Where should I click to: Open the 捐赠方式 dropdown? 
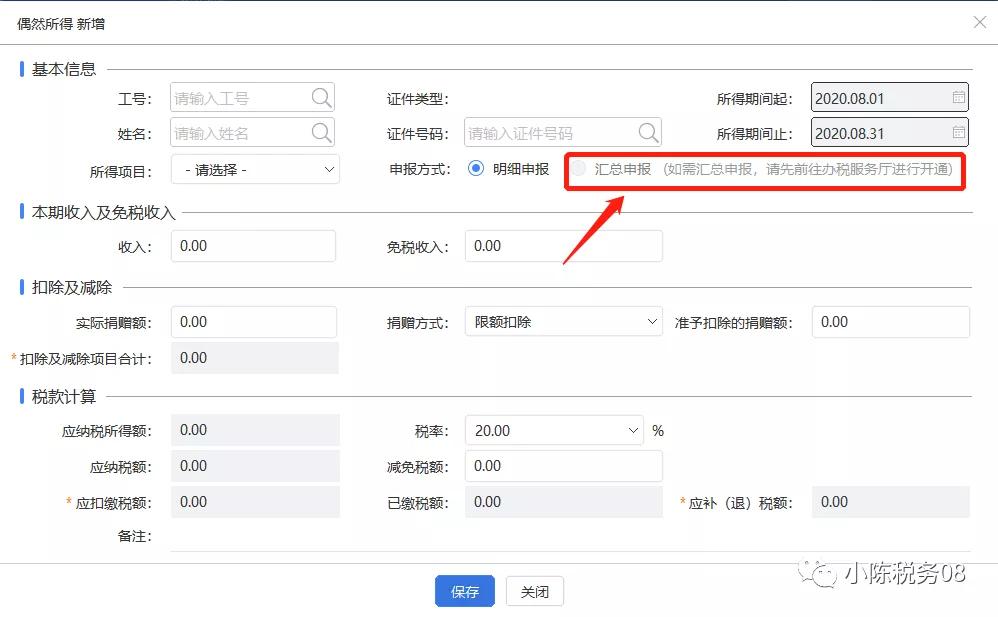(x=563, y=322)
